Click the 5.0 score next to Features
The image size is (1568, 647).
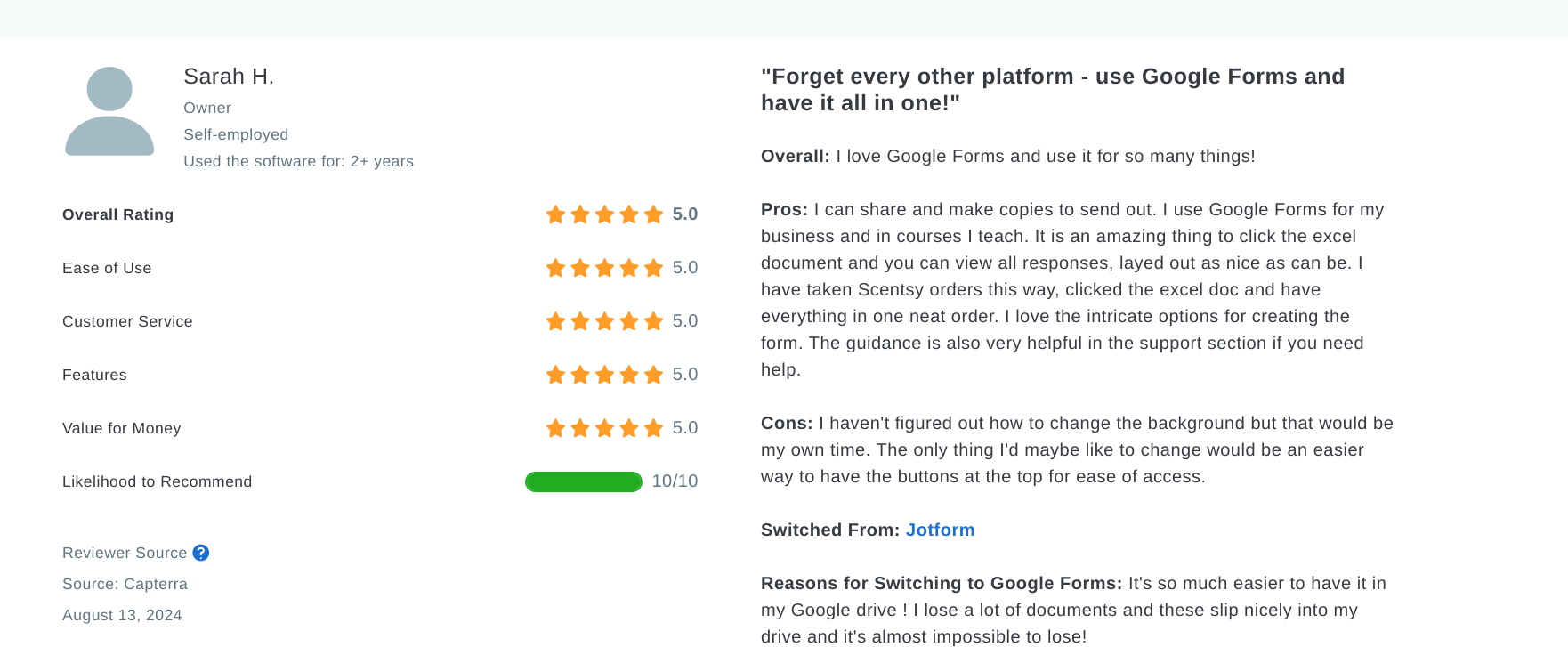pos(683,375)
